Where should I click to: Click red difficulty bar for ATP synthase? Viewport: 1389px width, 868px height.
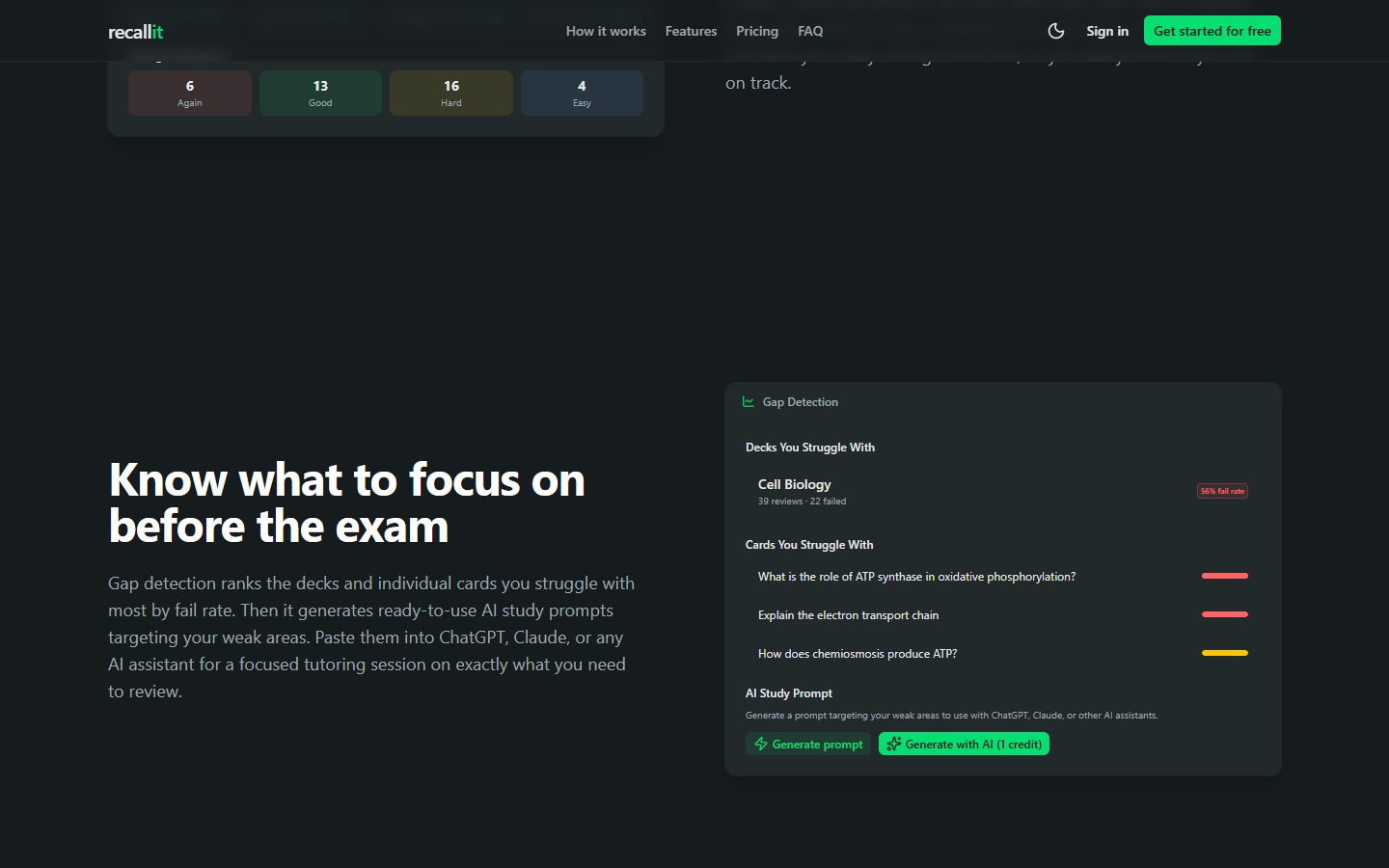point(1225,576)
